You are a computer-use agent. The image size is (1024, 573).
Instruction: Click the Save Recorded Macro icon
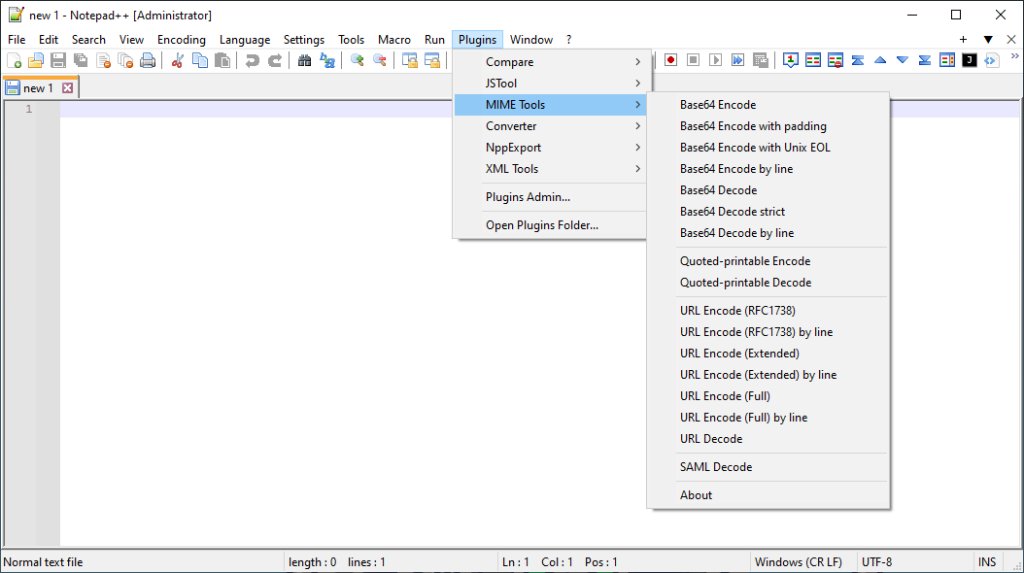761,60
